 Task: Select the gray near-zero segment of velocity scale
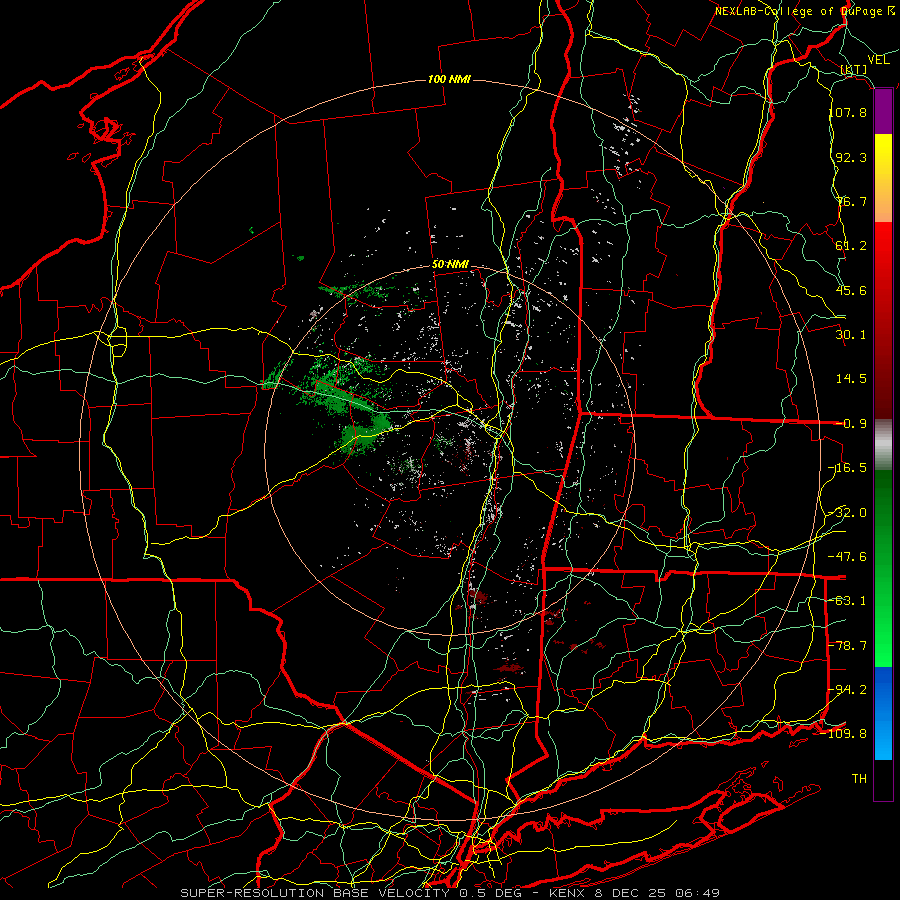(883, 445)
